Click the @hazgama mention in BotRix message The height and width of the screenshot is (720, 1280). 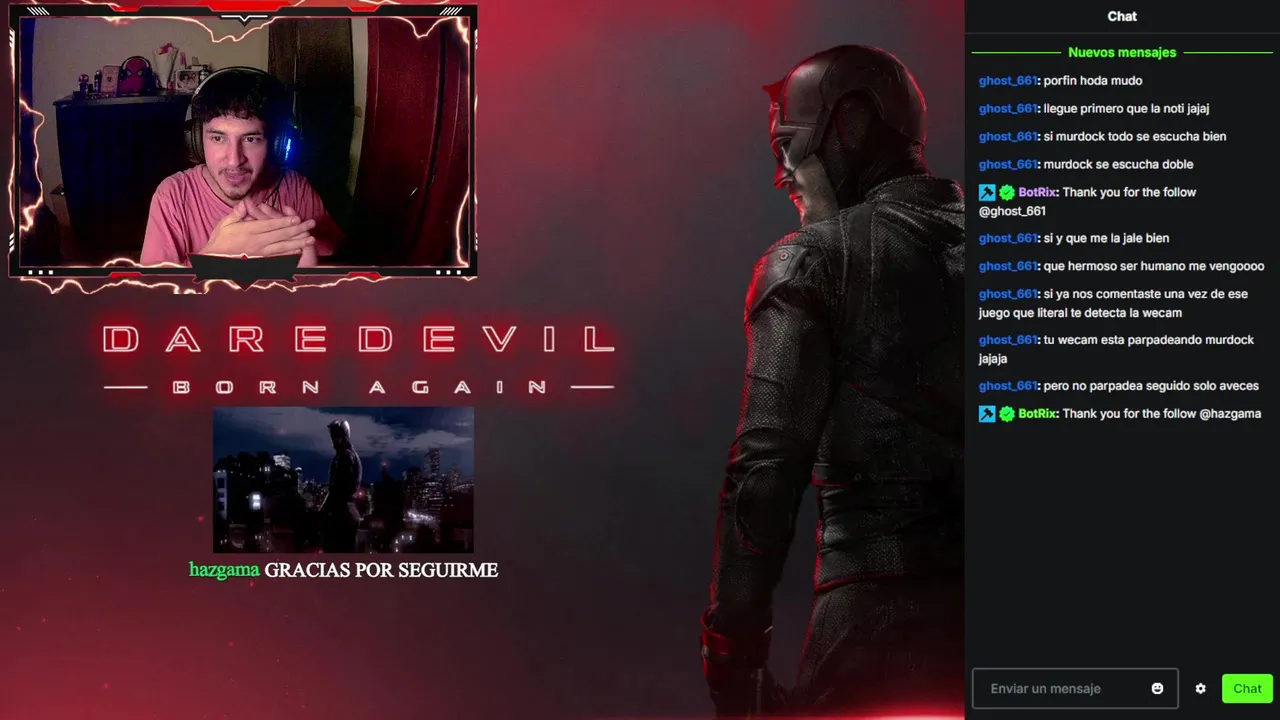(x=1230, y=413)
